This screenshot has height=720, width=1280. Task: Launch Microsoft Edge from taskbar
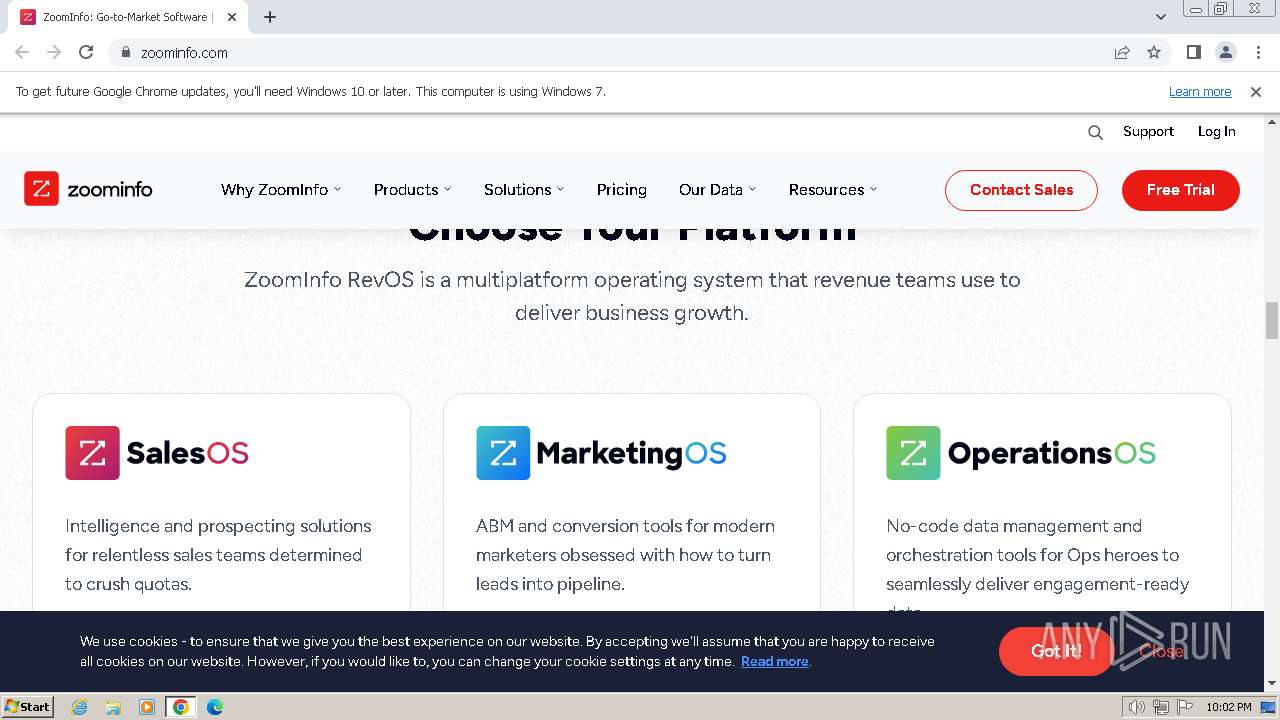click(215, 707)
